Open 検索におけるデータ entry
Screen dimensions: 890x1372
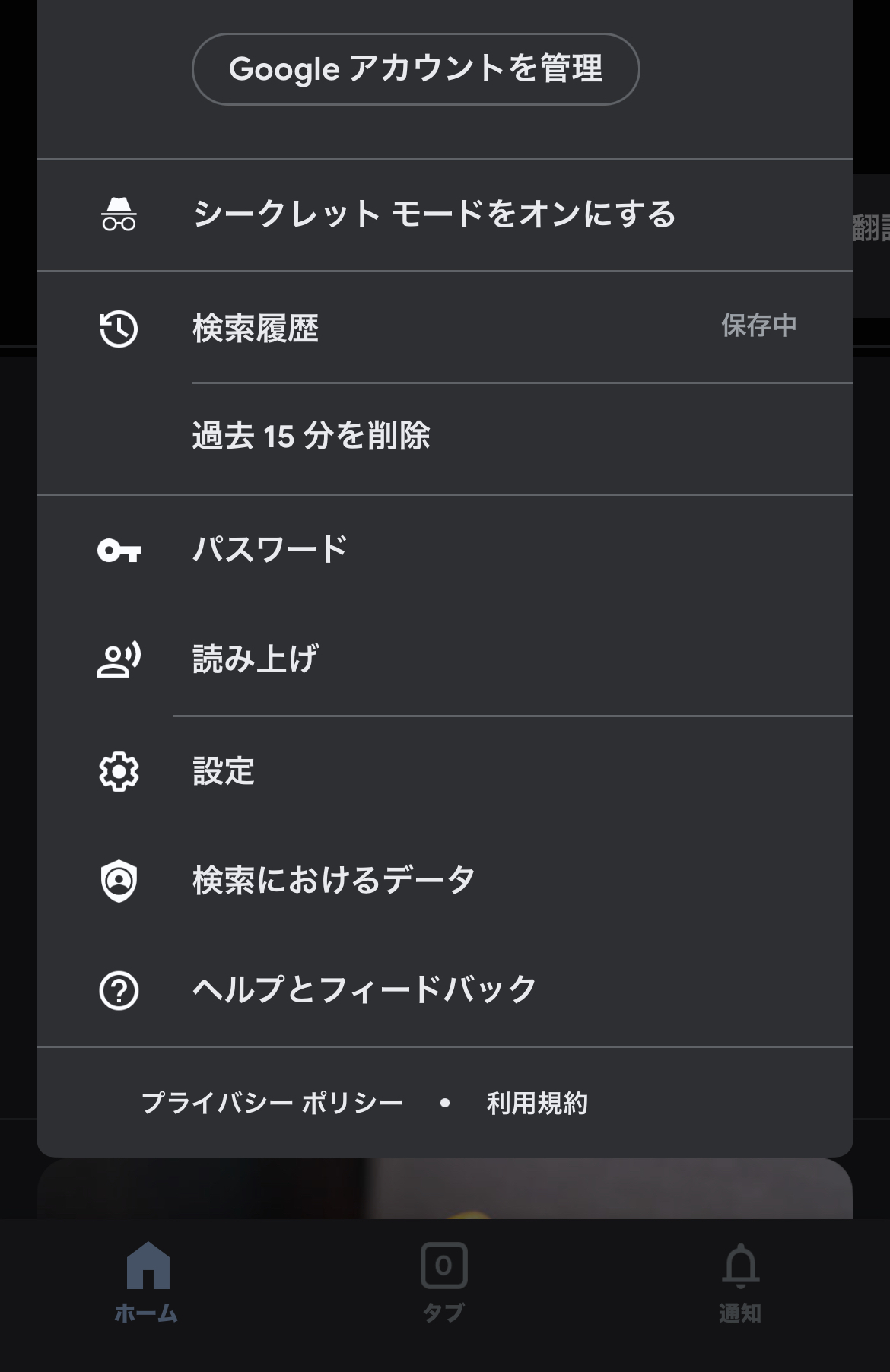pos(334,881)
